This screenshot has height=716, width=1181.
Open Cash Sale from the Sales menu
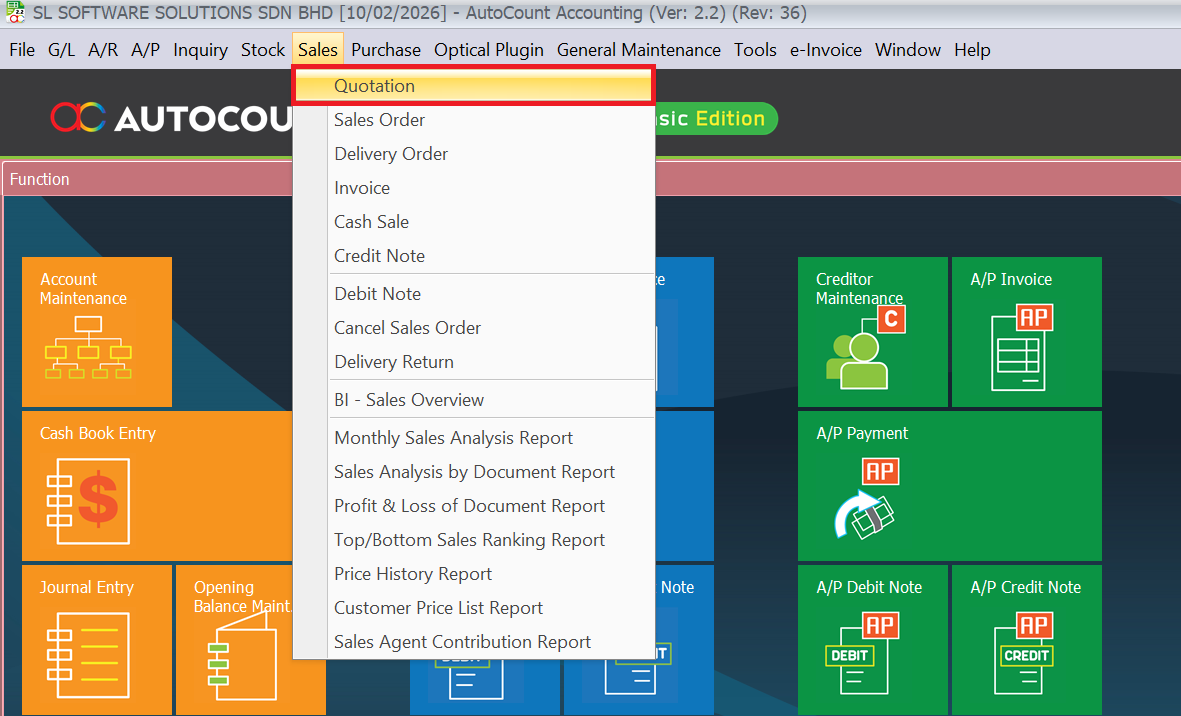(371, 222)
